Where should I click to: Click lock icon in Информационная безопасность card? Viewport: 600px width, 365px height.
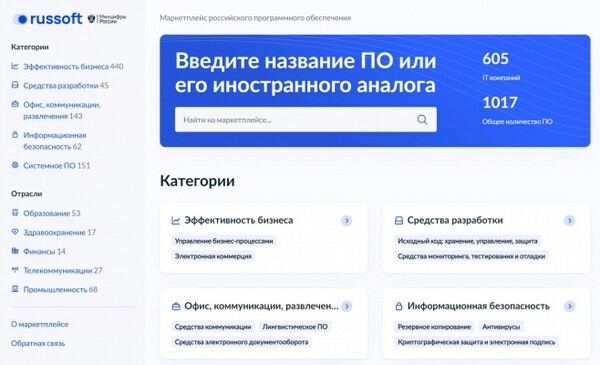399,306
